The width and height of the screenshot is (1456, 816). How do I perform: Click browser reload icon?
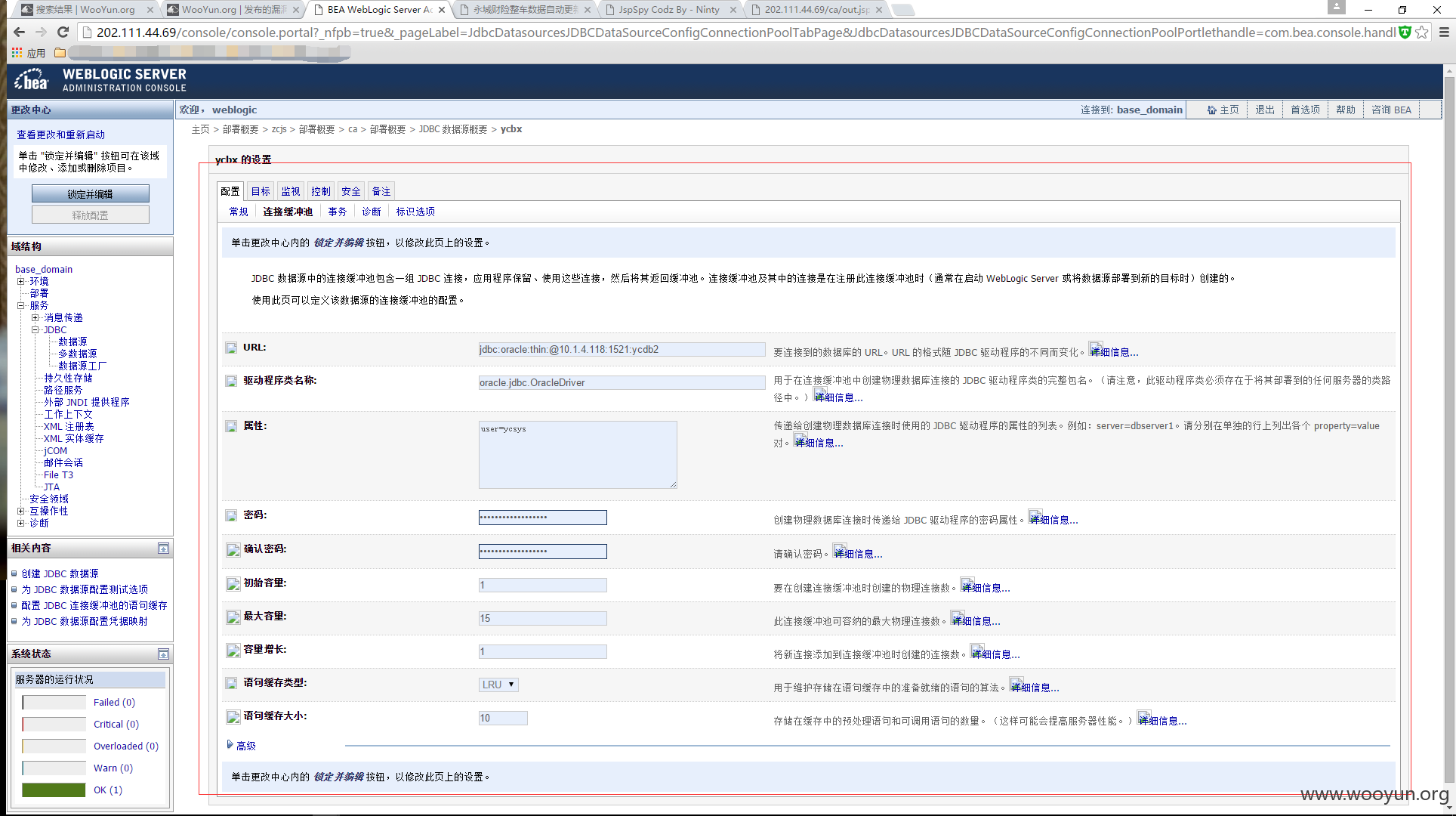[63, 32]
